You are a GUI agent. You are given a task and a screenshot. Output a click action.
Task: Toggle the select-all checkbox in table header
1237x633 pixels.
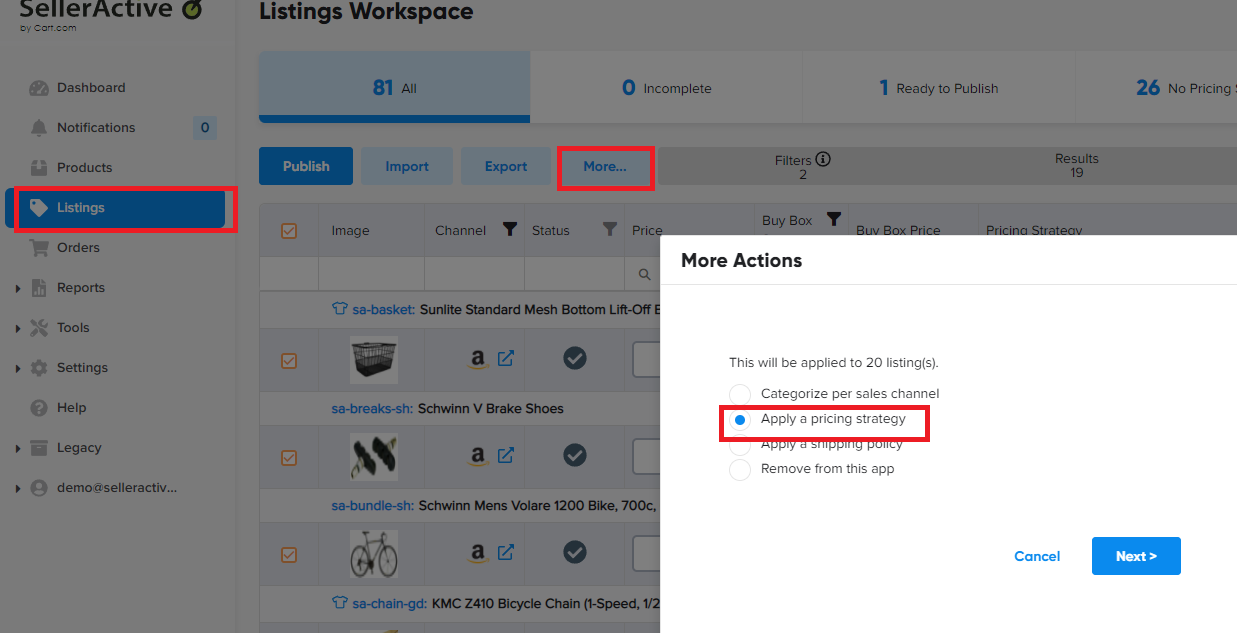point(289,231)
